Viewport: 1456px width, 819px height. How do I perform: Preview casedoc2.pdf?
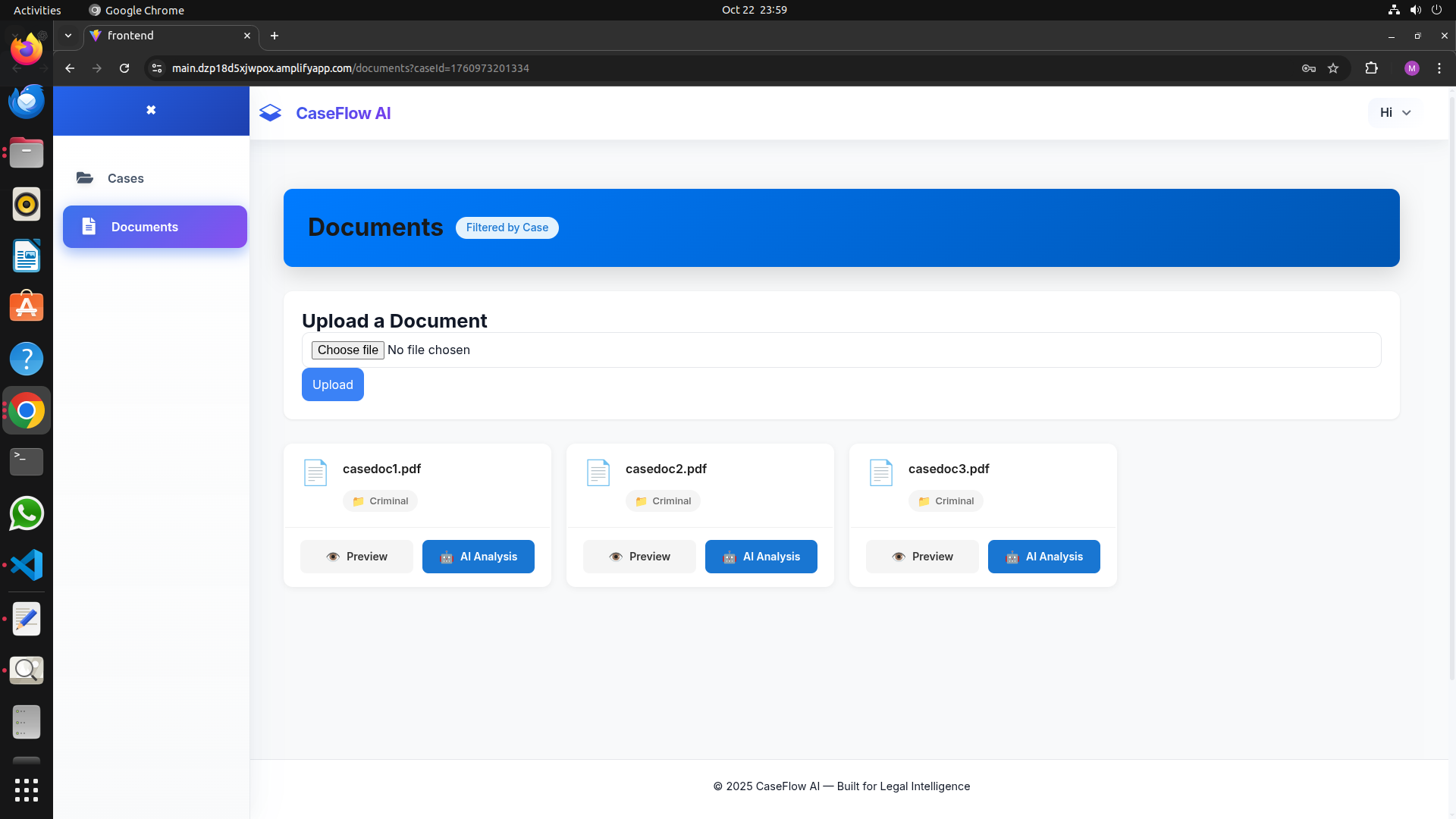639,557
